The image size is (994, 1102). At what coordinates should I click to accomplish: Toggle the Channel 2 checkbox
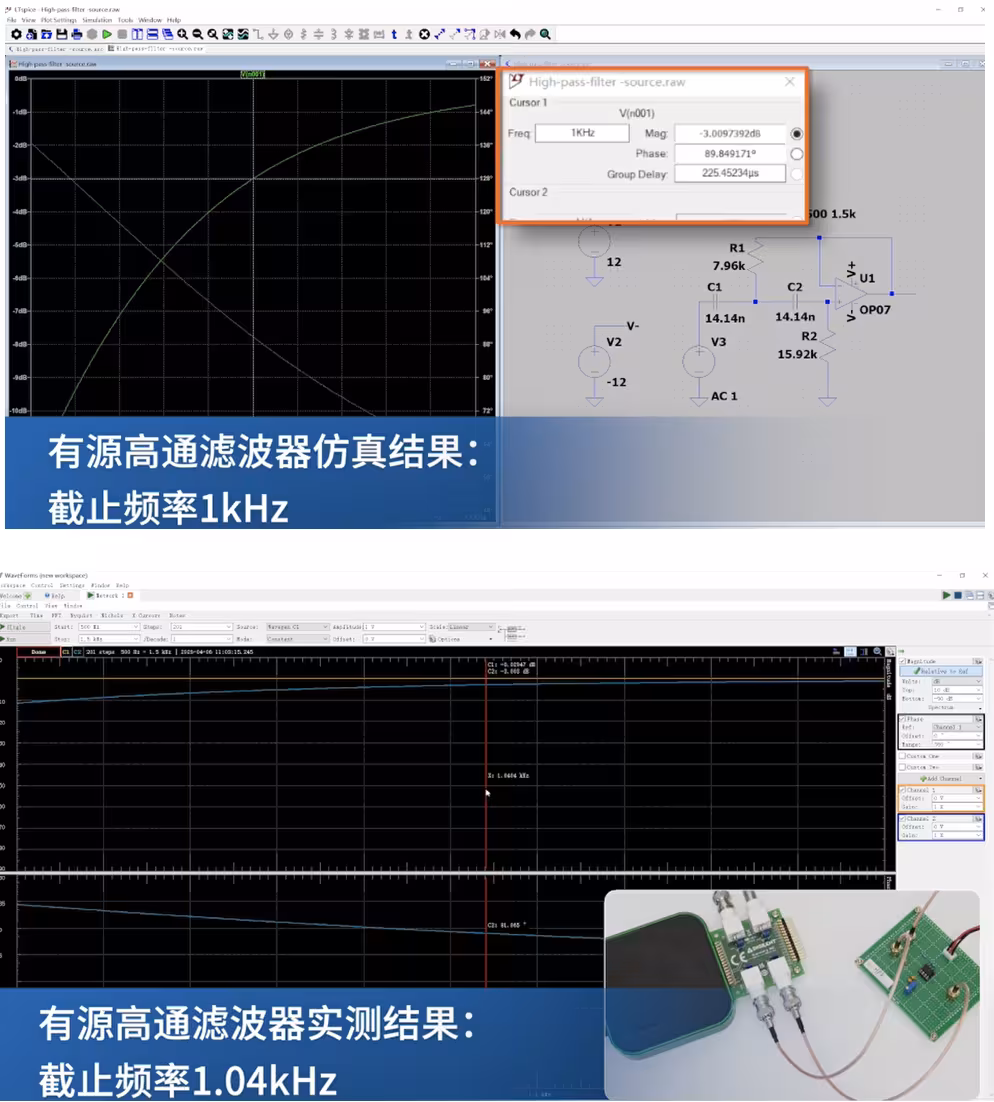pos(902,819)
